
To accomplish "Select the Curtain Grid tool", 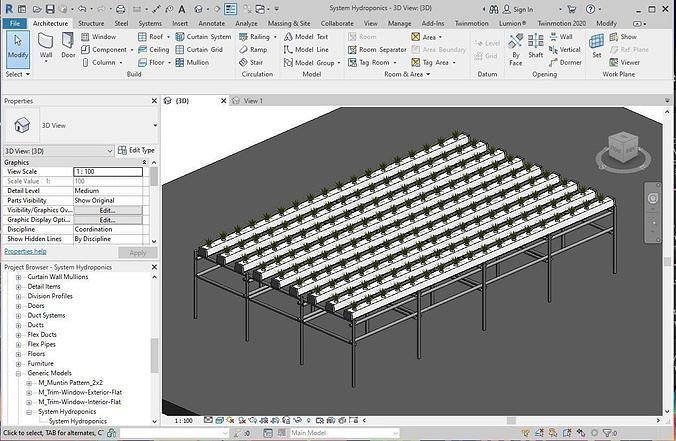I will pyautogui.click(x=199, y=50).
